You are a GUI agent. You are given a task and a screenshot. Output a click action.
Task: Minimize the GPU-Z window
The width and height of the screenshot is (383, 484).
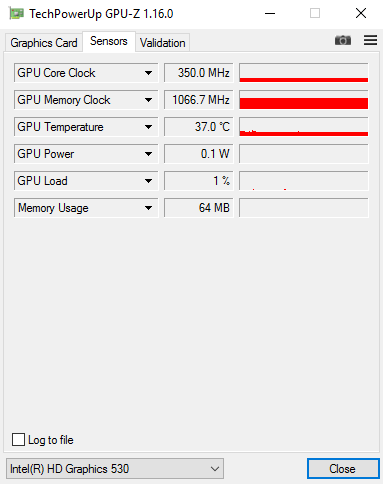coord(270,14)
